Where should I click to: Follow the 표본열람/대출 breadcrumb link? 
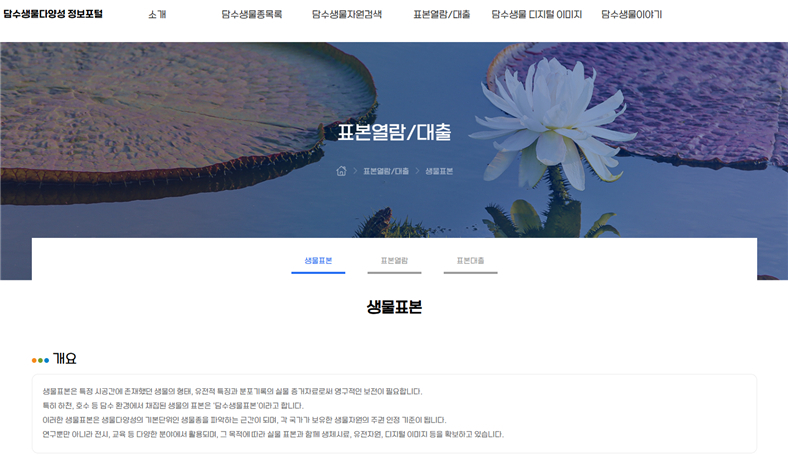click(x=386, y=171)
